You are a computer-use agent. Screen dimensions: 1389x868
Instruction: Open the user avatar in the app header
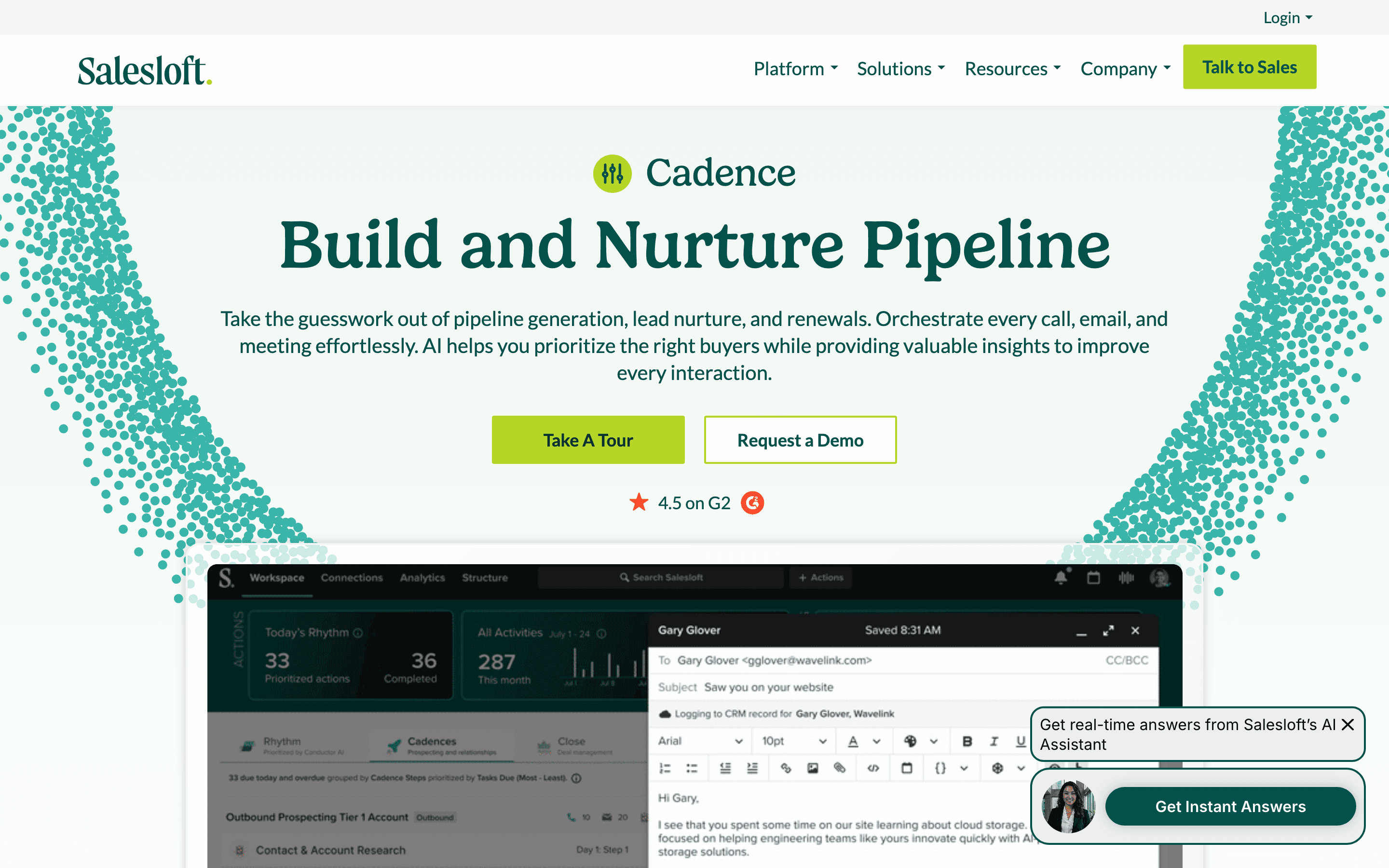coord(1159,578)
